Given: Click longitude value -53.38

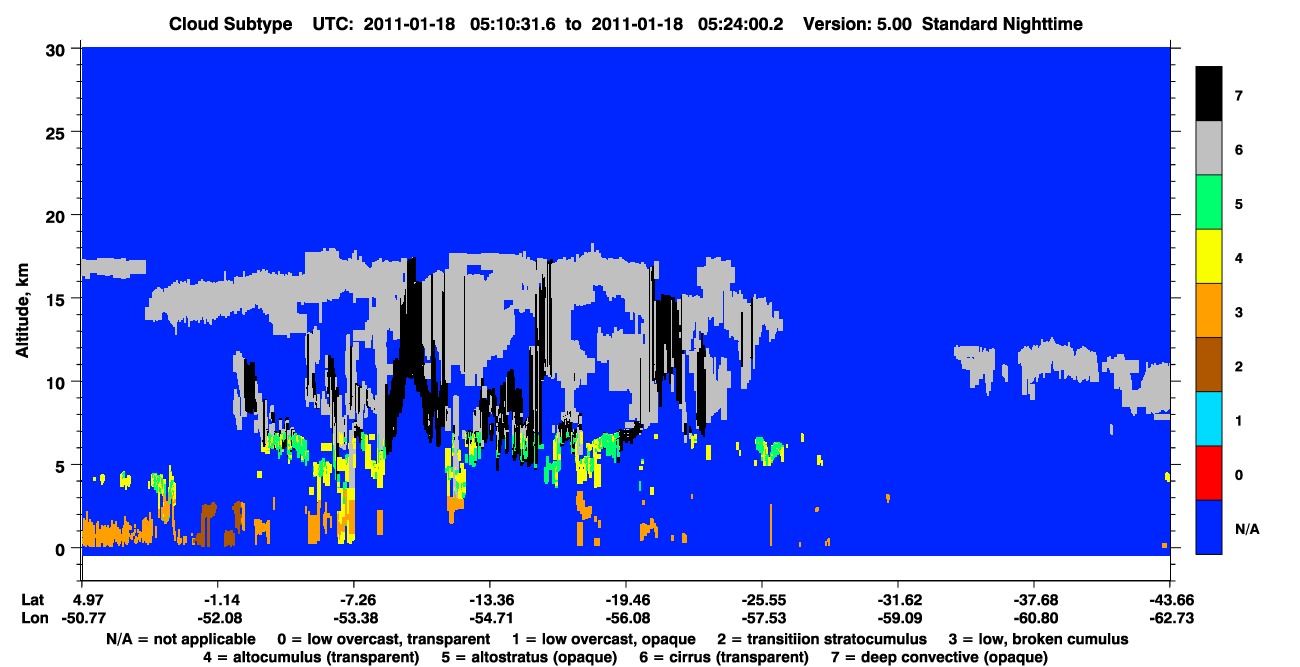Looking at the screenshot, I should point(354,617).
